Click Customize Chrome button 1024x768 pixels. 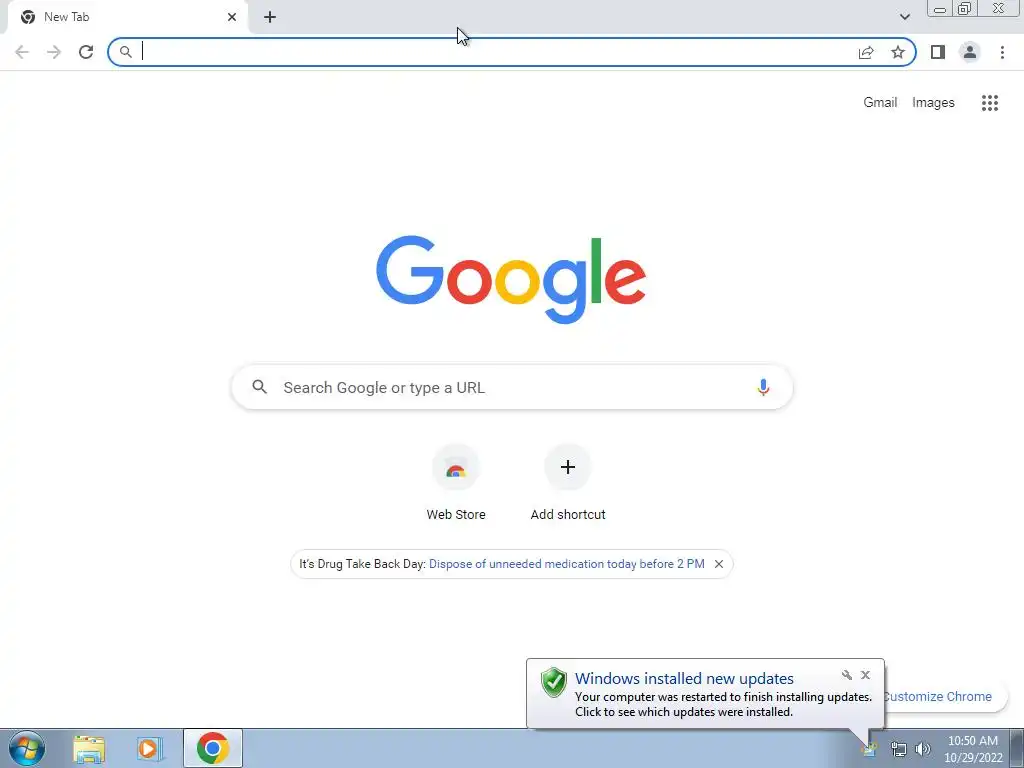pos(944,697)
